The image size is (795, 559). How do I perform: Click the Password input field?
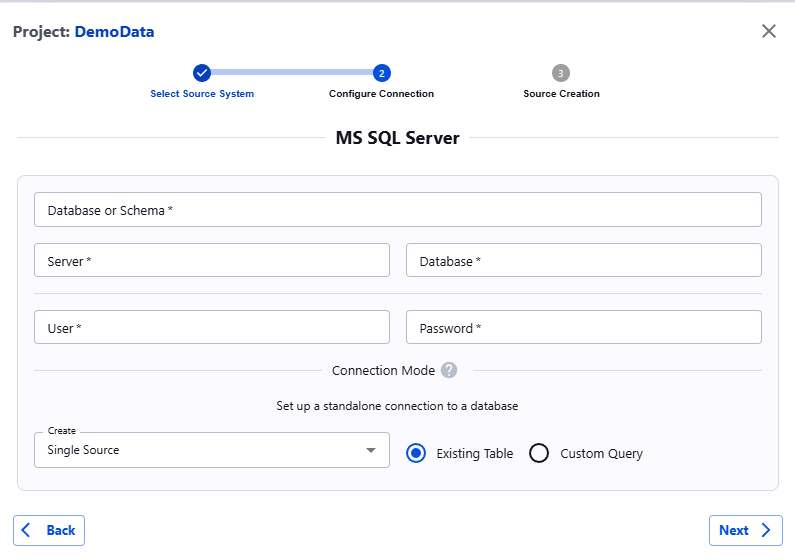pyautogui.click(x=583, y=327)
